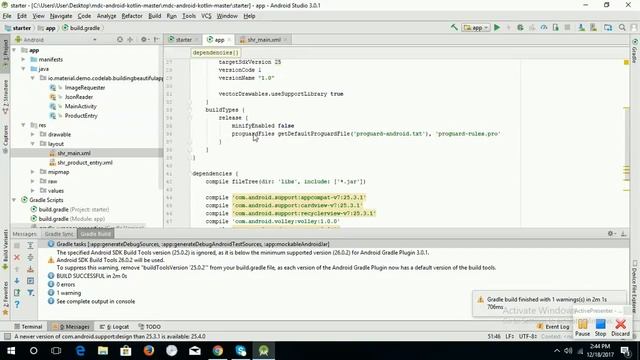Switch to the Gradle Sync tab
Screen dimensions: 640x360
(x=59, y=234)
